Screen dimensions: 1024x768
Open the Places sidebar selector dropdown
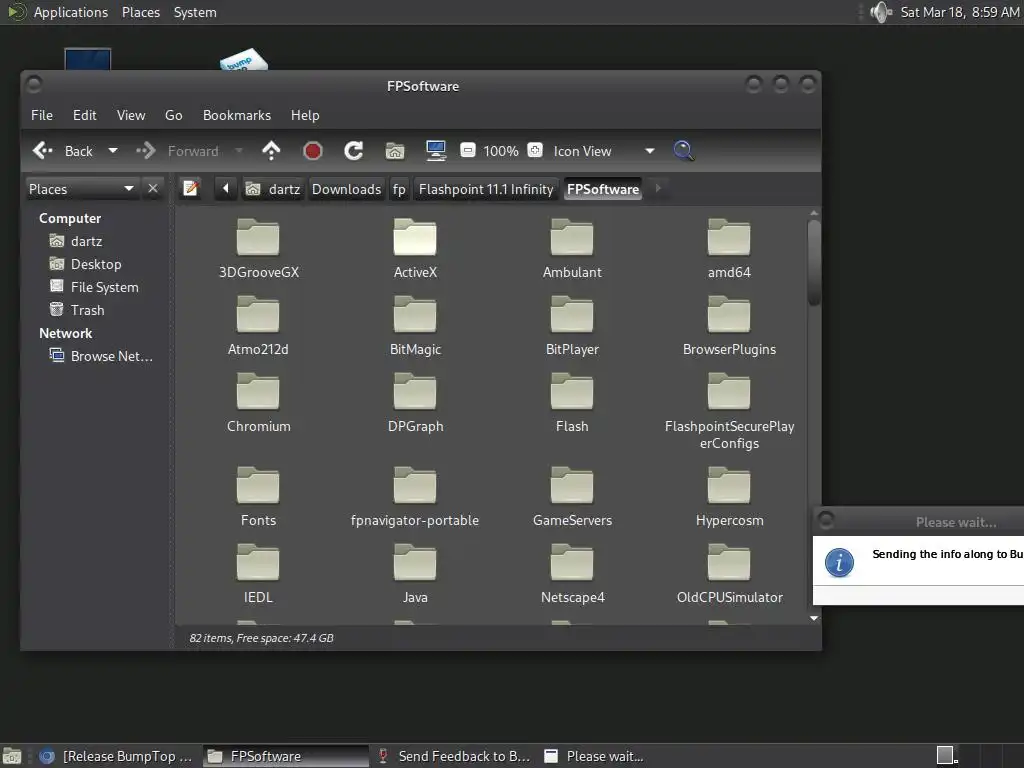pos(81,189)
